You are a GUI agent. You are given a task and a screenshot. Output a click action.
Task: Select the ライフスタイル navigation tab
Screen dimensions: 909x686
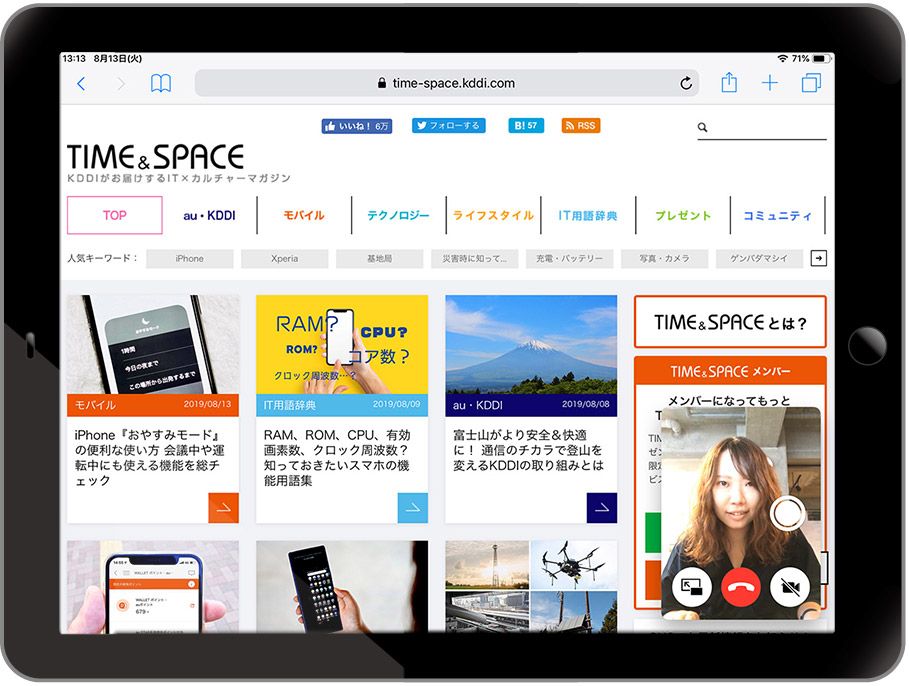coord(493,216)
